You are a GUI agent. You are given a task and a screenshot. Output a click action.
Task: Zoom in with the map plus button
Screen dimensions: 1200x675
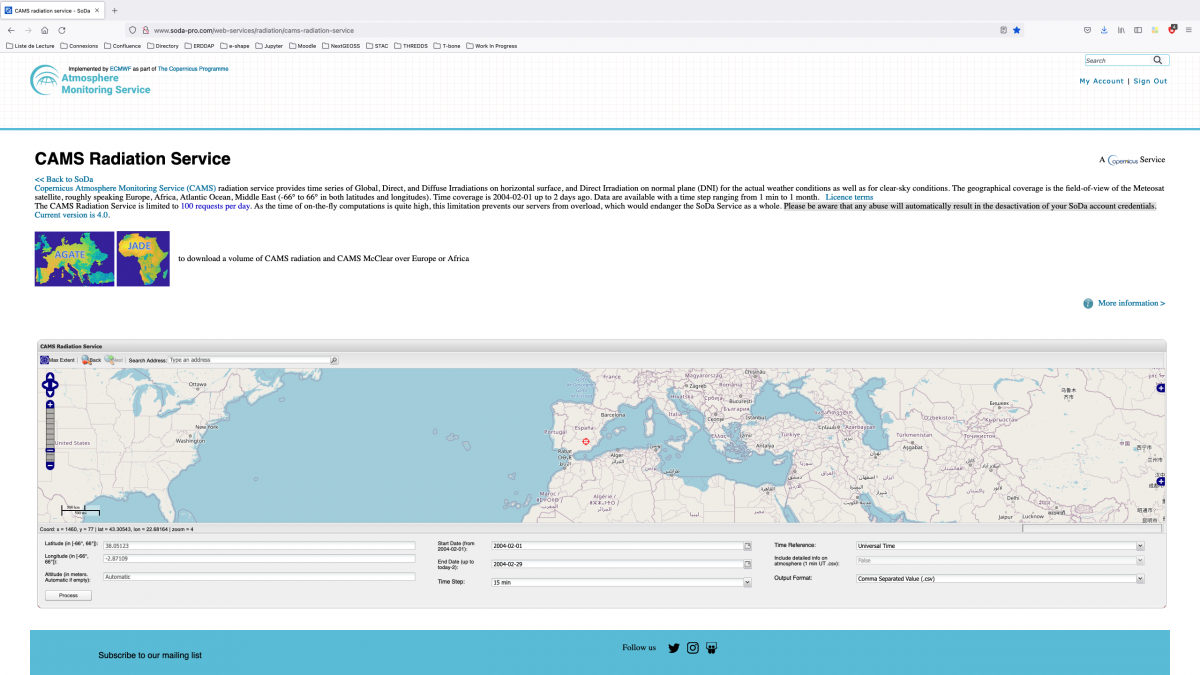tap(50, 405)
